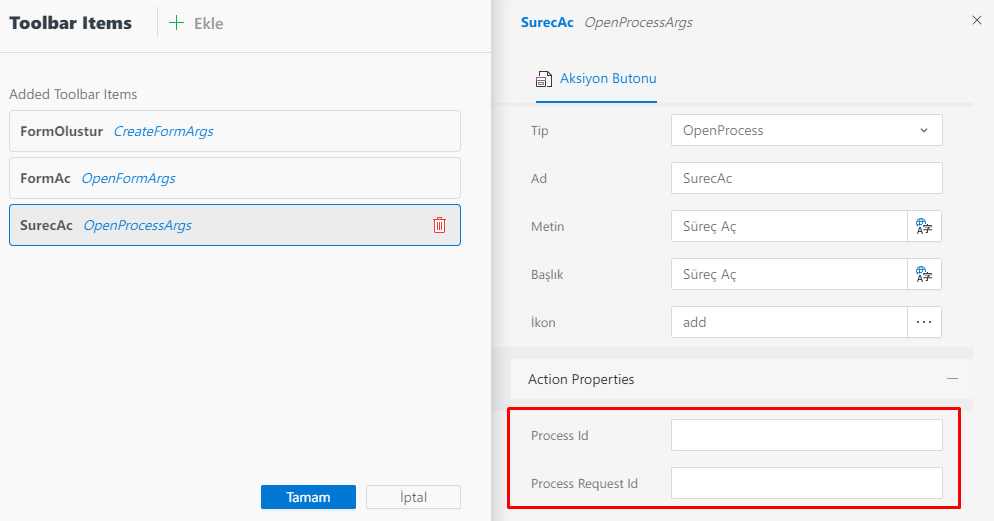Select the FormAc toolbar item
This screenshot has width=994, height=521.
pyautogui.click(x=234, y=178)
